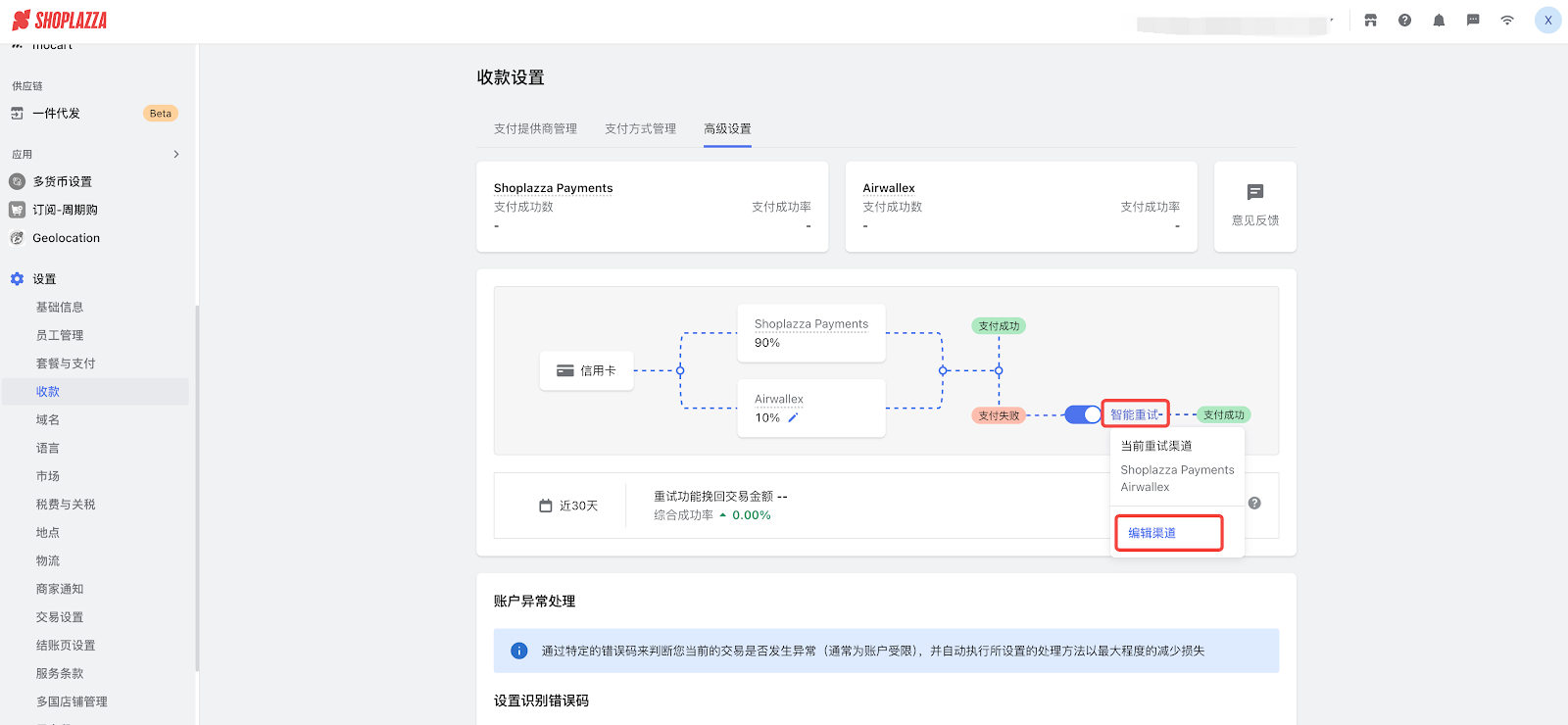Viewport: 1568px width, 725px height.
Task: Open 语言 settings page
Action: tap(48, 448)
